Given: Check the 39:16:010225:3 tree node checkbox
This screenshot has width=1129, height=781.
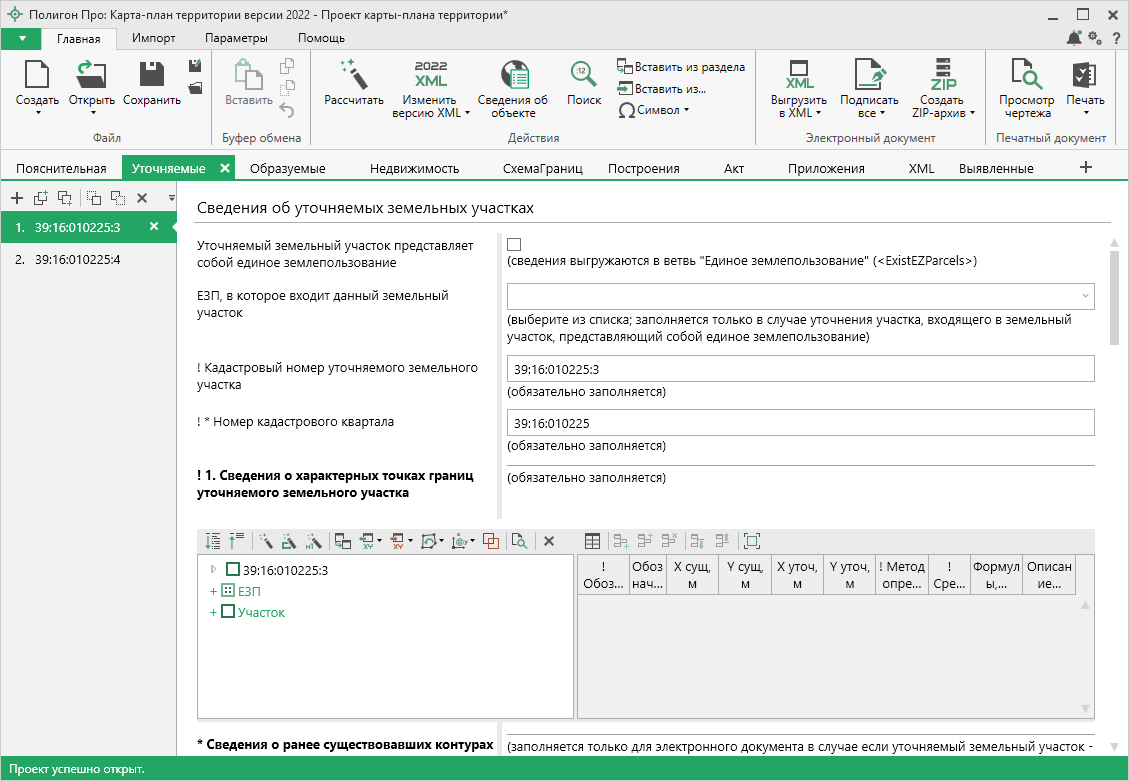Looking at the screenshot, I should (232, 570).
